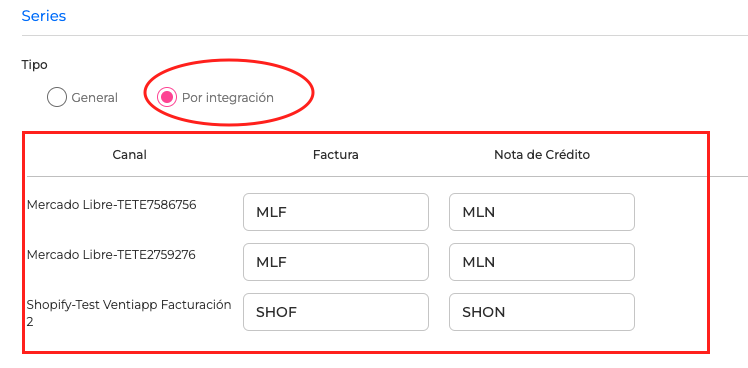Image resolution: width=748 pixels, height=368 pixels.
Task: Click the Mercado Libre-TETE2759276 channel label
Action: (x=111, y=255)
